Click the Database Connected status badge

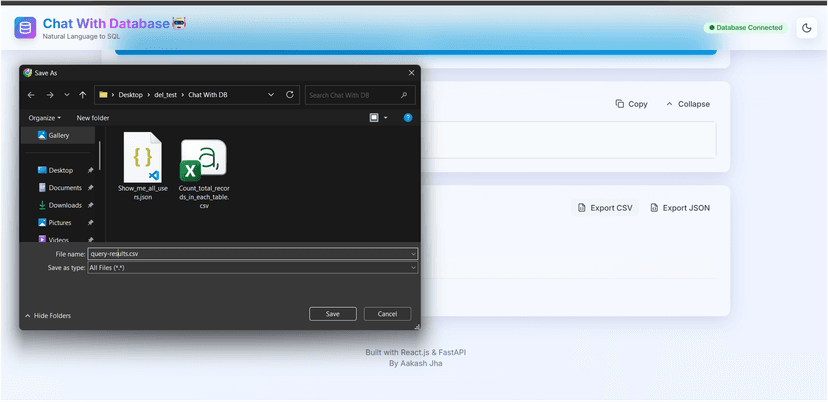746,27
